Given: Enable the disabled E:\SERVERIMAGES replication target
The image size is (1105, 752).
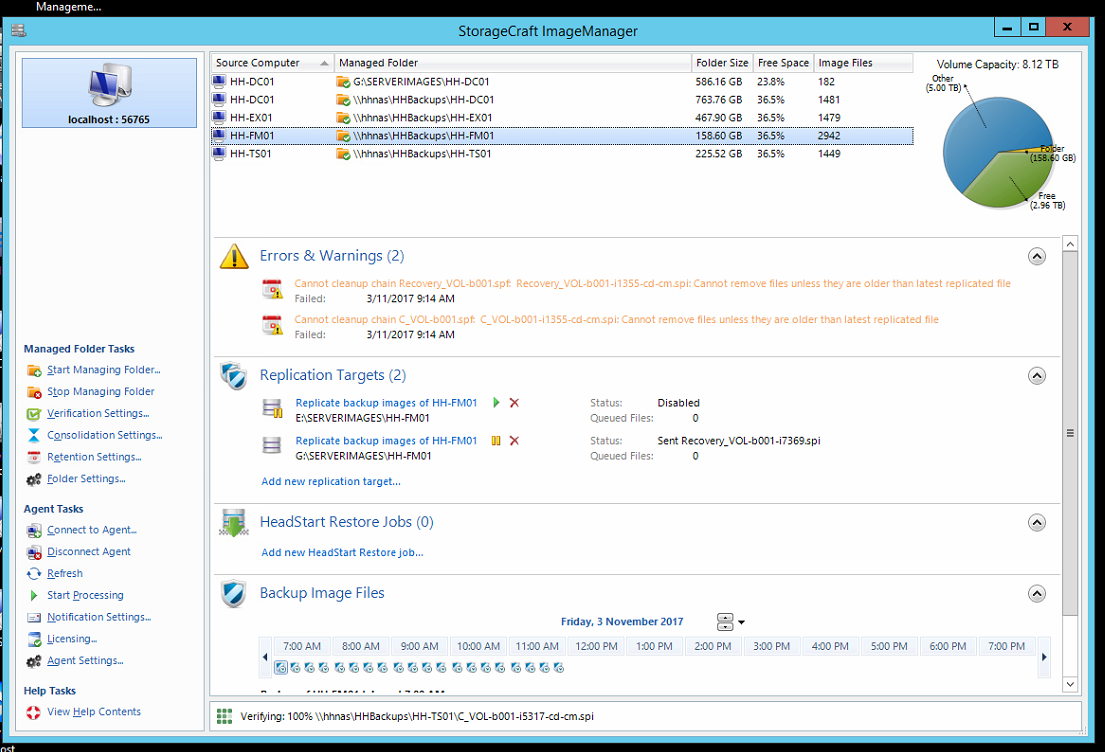Looking at the screenshot, I should pyautogui.click(x=498, y=402).
